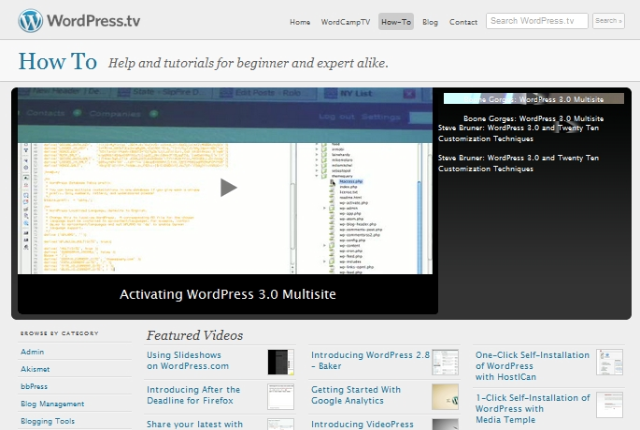Click the WordPress 2.8 Baker thumbnail
Screen dimensions: 640x430
point(445,362)
